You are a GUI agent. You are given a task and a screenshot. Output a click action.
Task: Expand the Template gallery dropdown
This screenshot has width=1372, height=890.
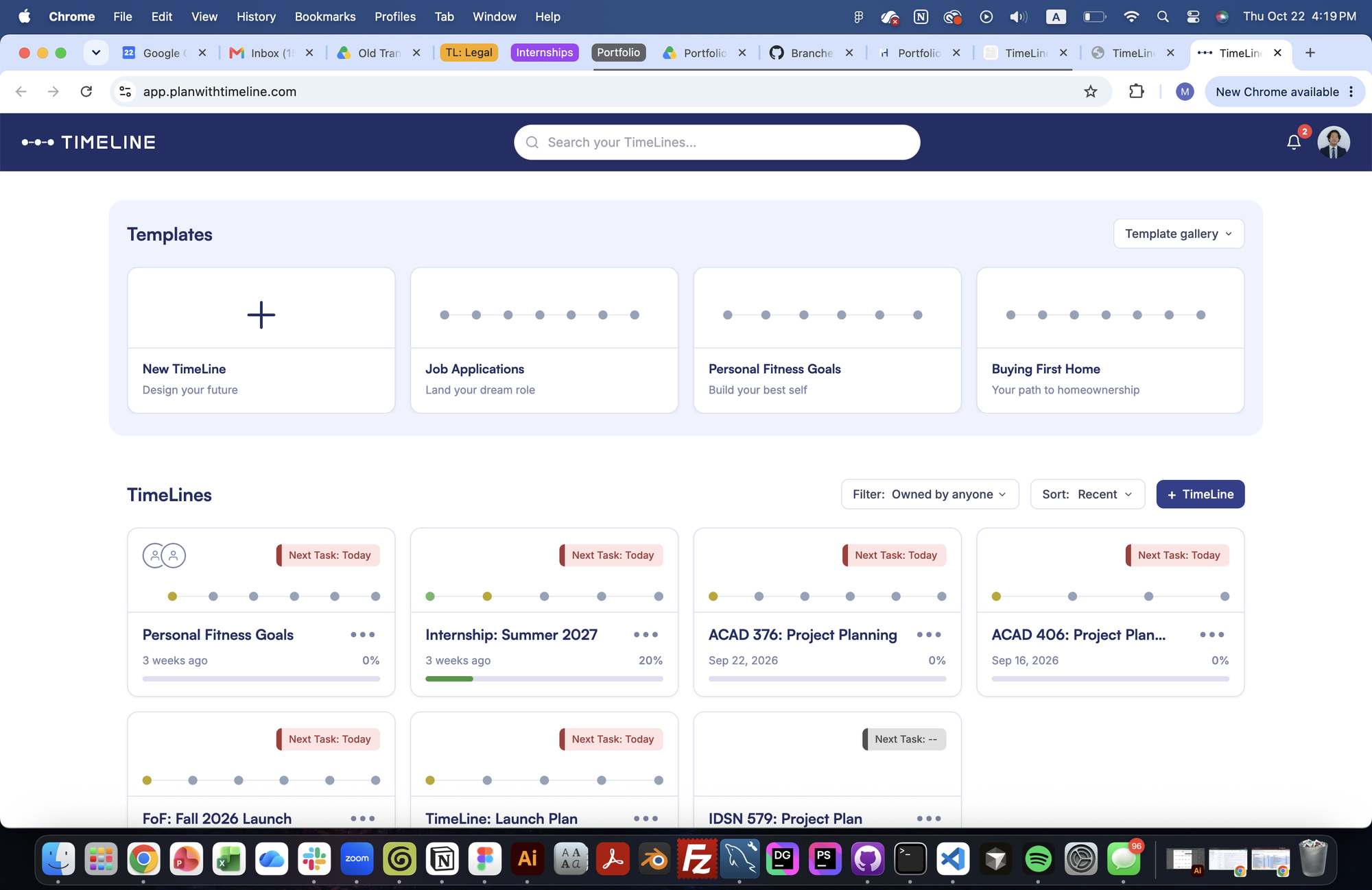1179,234
